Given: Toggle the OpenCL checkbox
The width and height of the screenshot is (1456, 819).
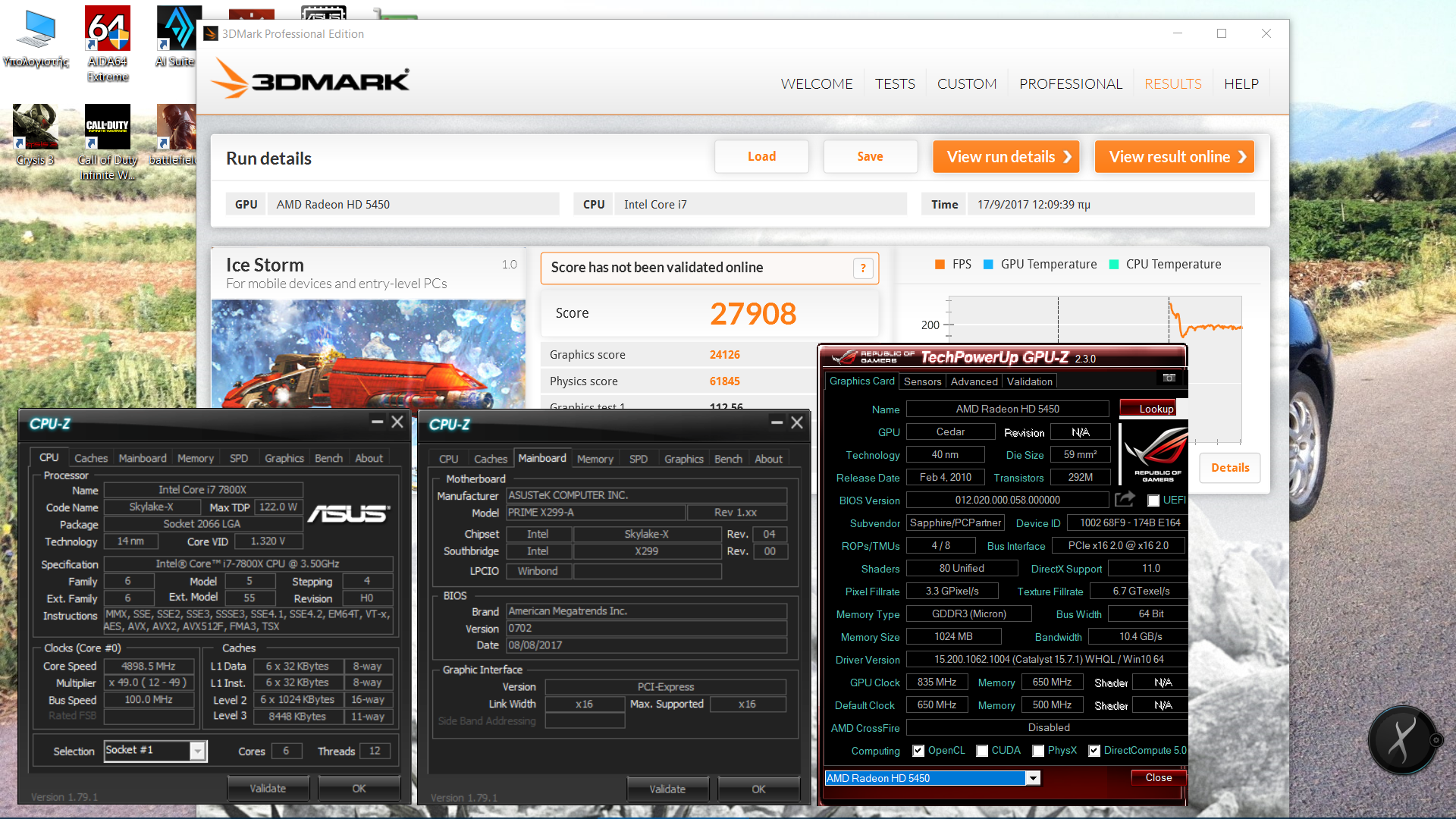Looking at the screenshot, I should tap(918, 751).
